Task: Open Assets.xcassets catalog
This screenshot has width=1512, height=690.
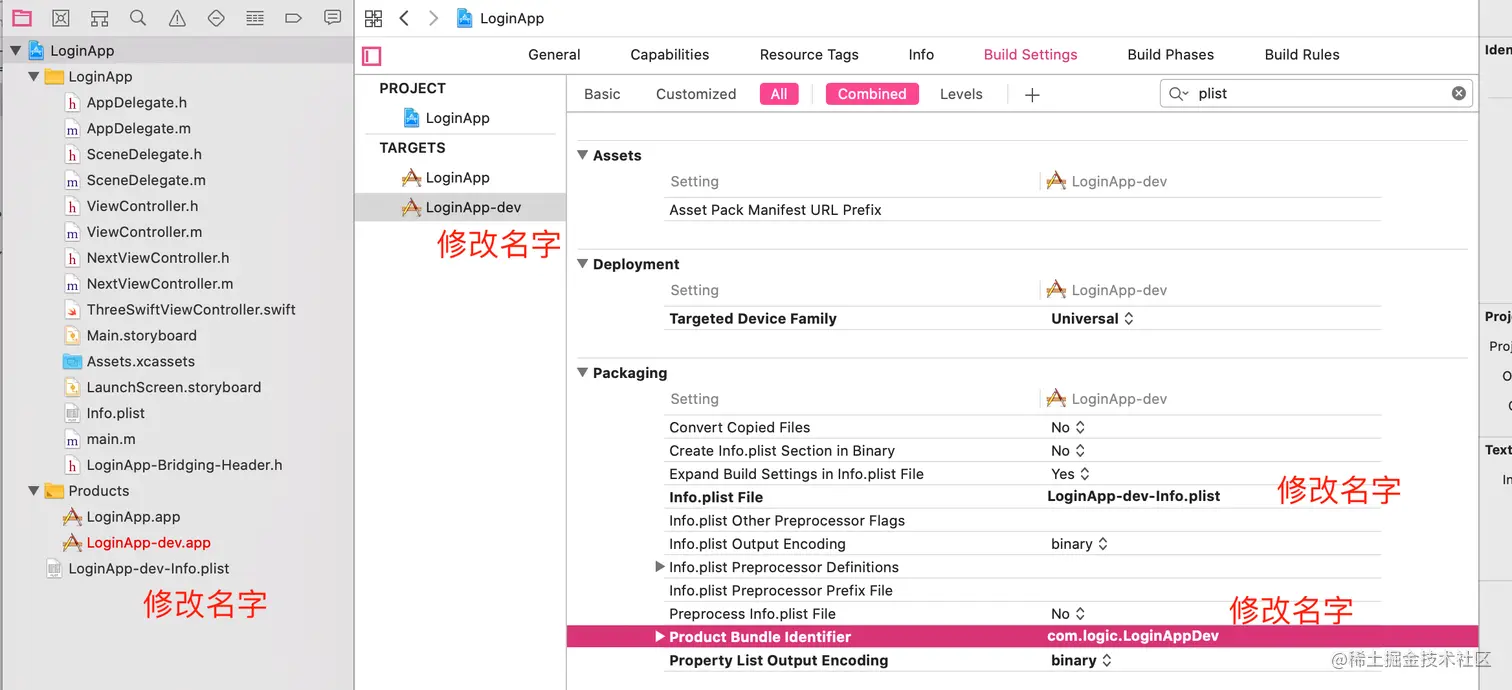Action: (x=129, y=361)
